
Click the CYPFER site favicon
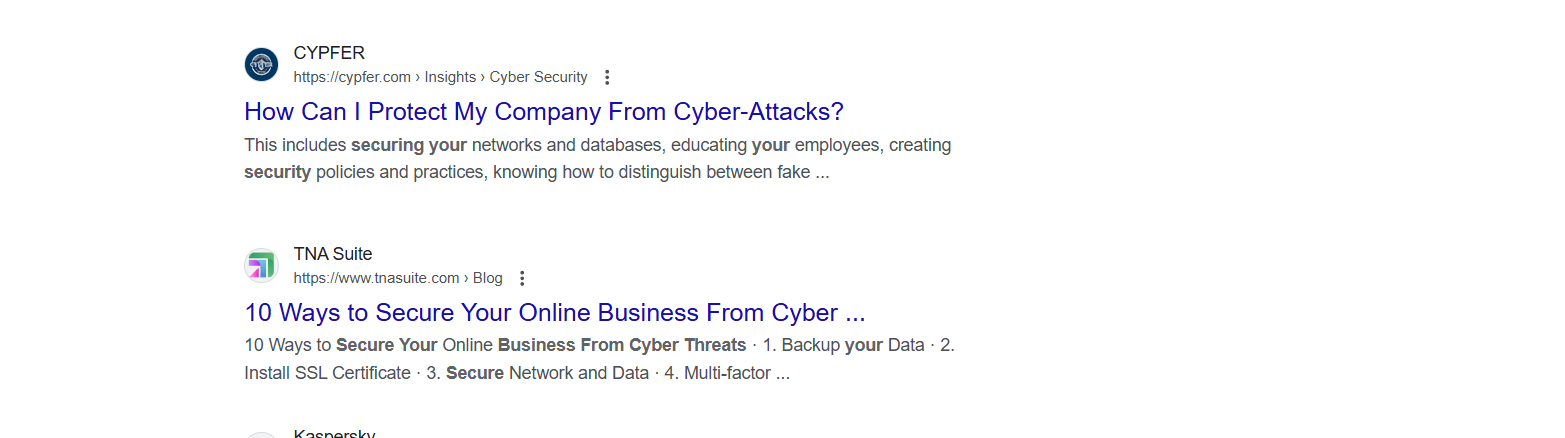click(x=261, y=64)
